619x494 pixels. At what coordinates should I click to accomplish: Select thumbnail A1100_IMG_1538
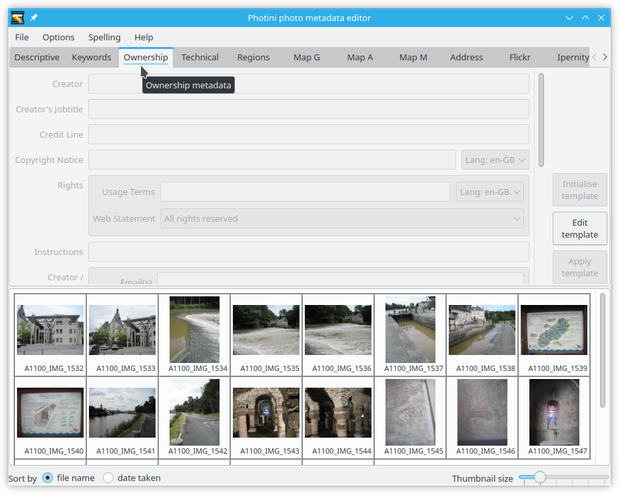tap(482, 334)
